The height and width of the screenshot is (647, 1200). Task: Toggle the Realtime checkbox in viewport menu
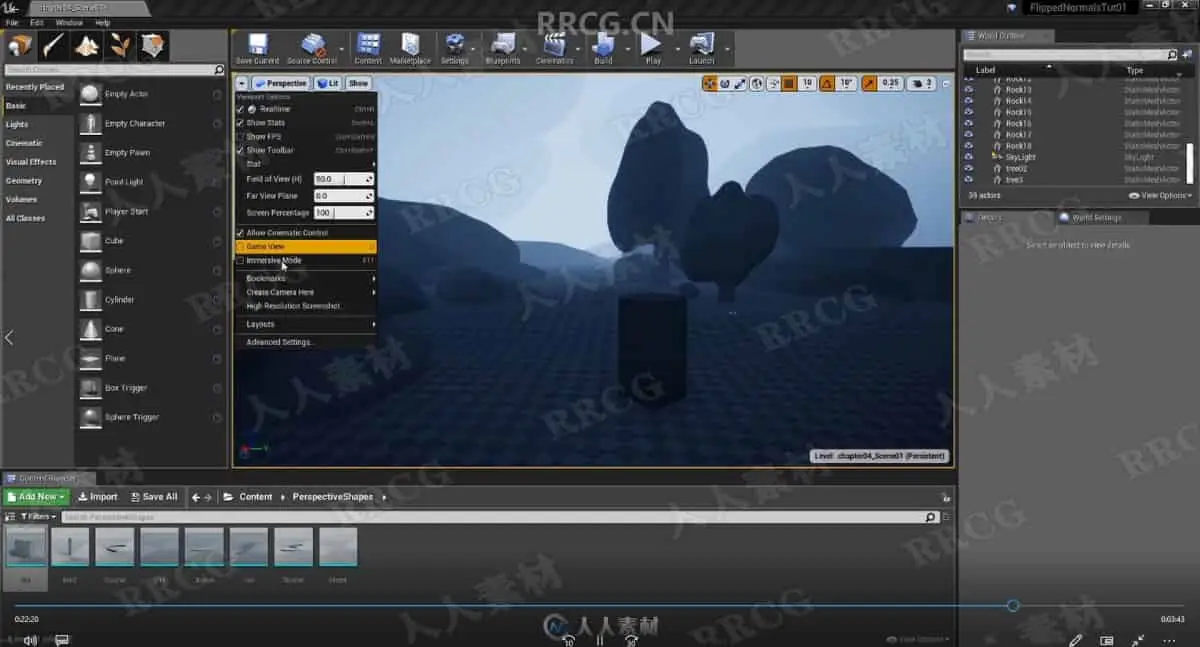tap(240, 109)
